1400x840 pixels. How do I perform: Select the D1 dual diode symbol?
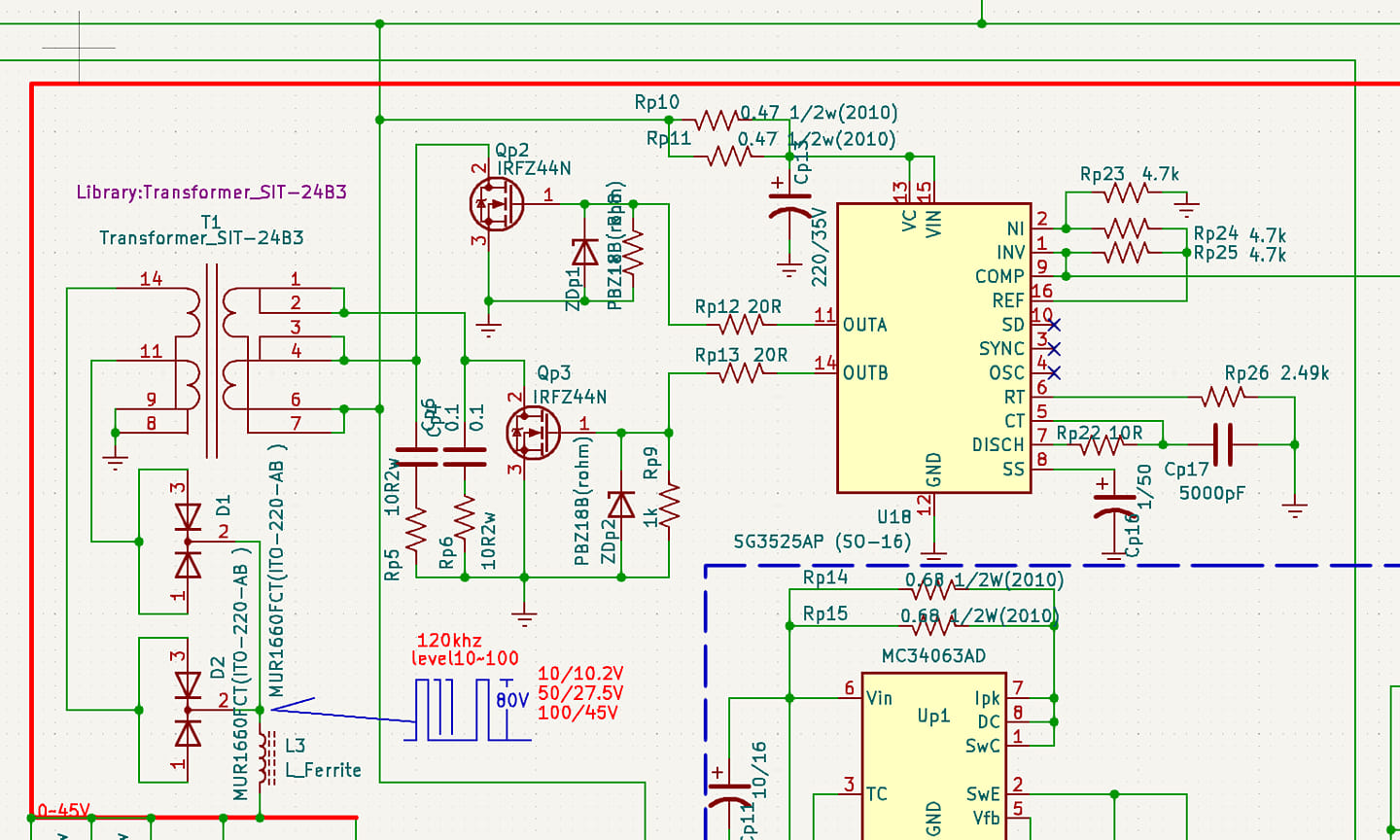coord(187,542)
